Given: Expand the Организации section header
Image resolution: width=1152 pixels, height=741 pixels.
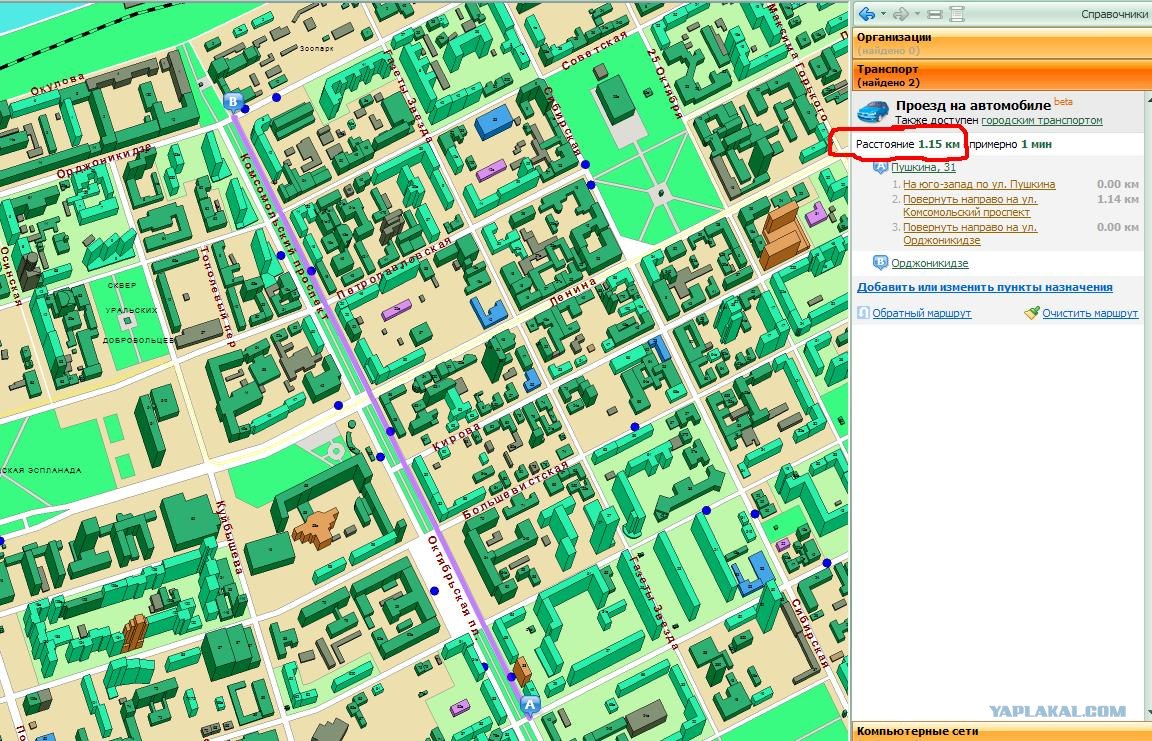Looking at the screenshot, I should (x=1001, y=43).
